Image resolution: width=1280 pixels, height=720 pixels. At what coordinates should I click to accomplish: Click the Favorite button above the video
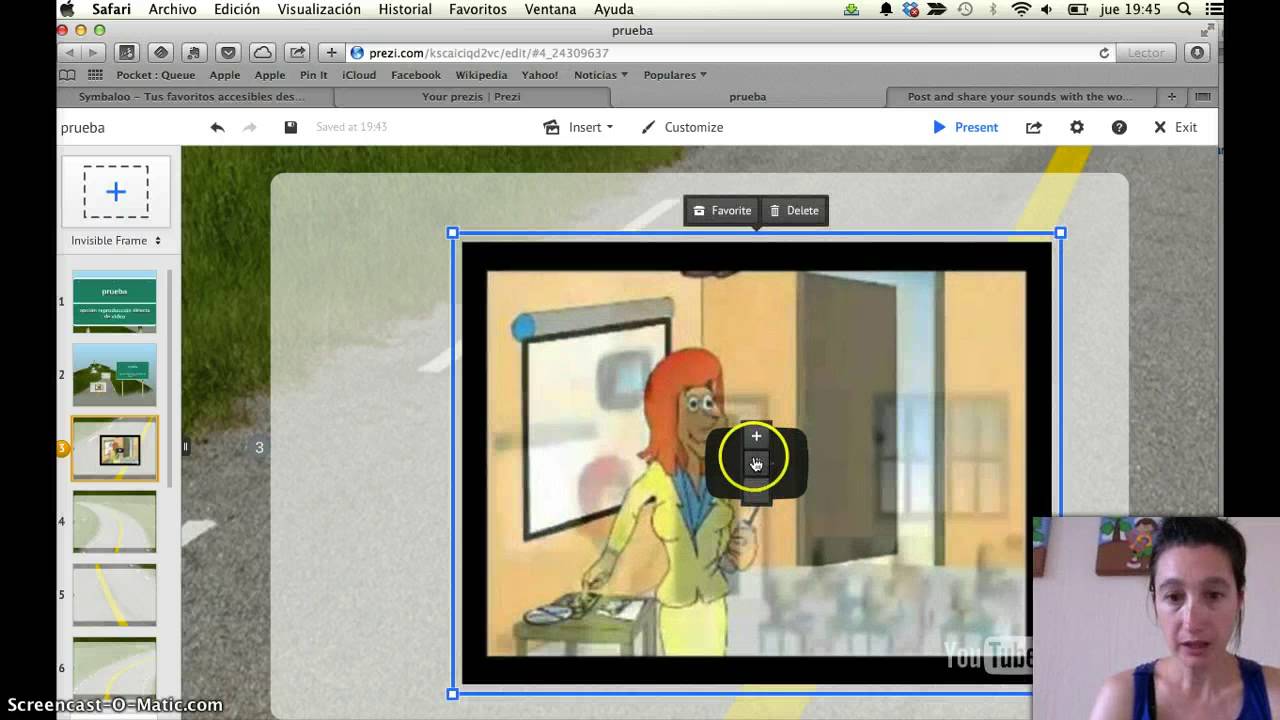point(722,210)
